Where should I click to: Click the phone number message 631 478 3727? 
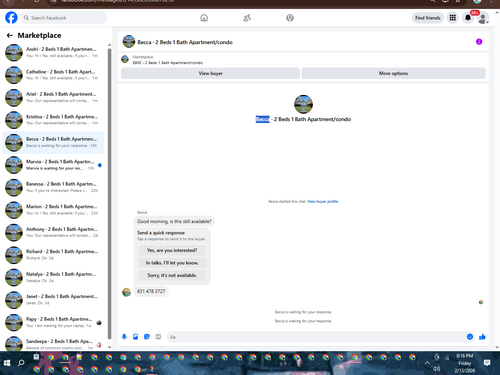[x=151, y=291]
